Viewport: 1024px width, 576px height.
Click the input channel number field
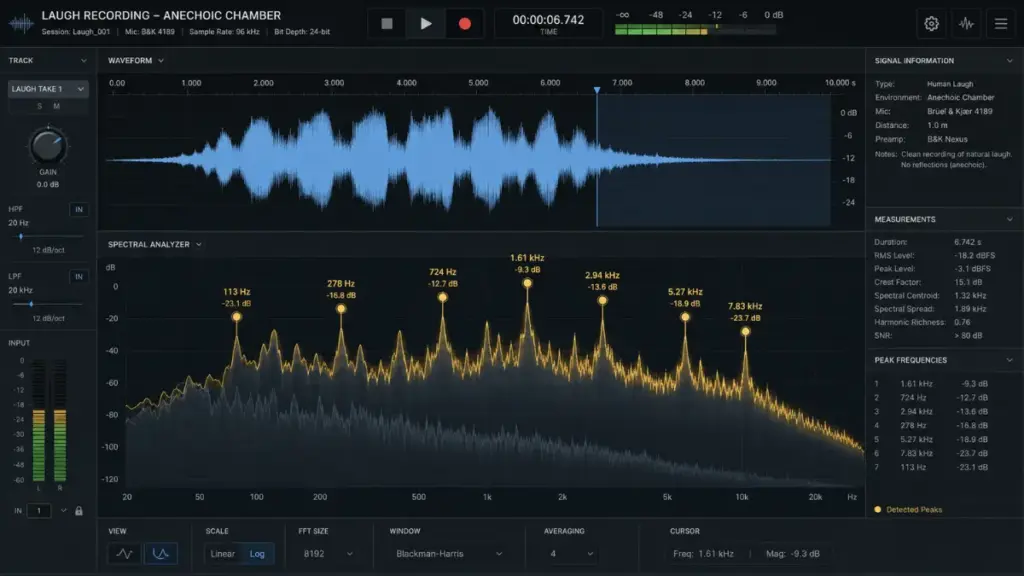coord(39,511)
